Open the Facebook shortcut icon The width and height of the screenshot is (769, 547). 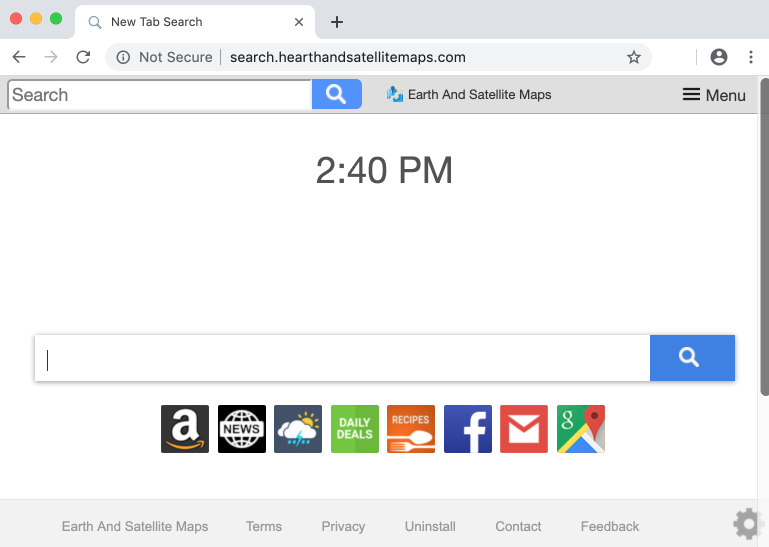pyautogui.click(x=468, y=429)
